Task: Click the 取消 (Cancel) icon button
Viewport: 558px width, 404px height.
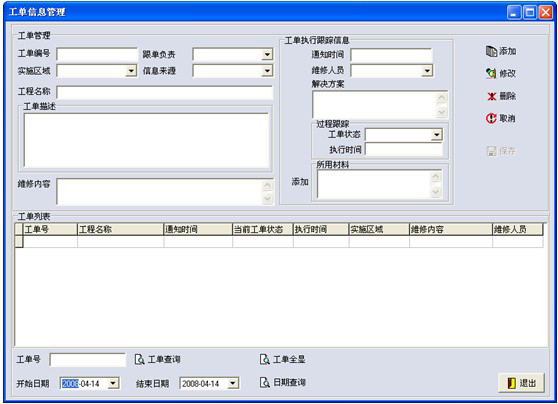Action: [x=501, y=118]
